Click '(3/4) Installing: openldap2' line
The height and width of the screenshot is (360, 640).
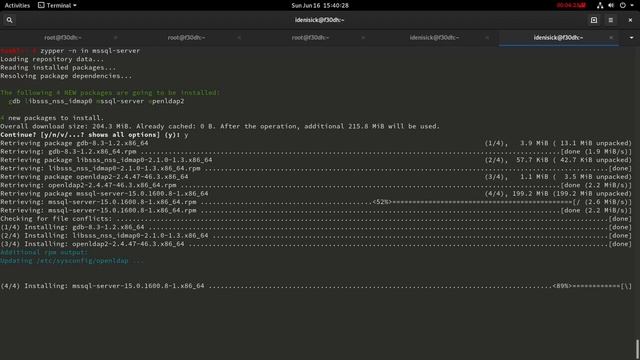(316, 244)
